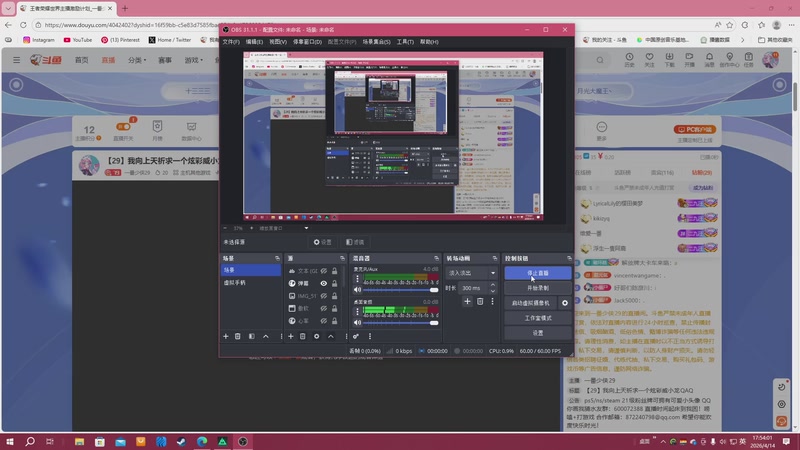Undock the 场景 panel with its float icon
This screenshot has height=450, width=800.
tap(278, 259)
